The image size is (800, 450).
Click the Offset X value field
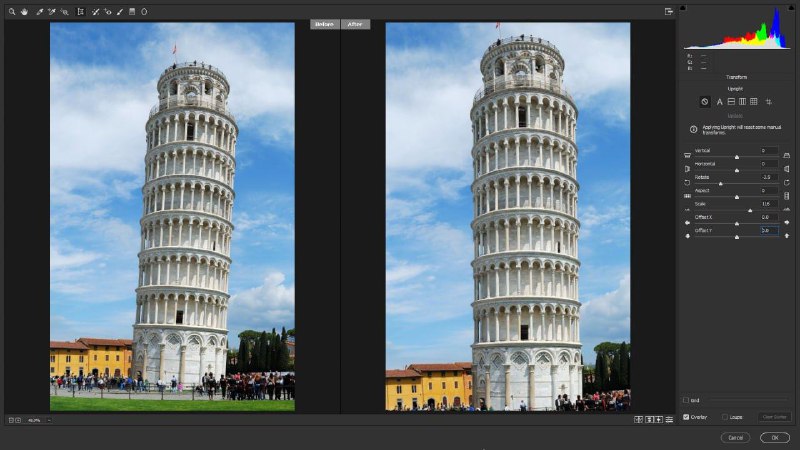pyautogui.click(x=769, y=217)
